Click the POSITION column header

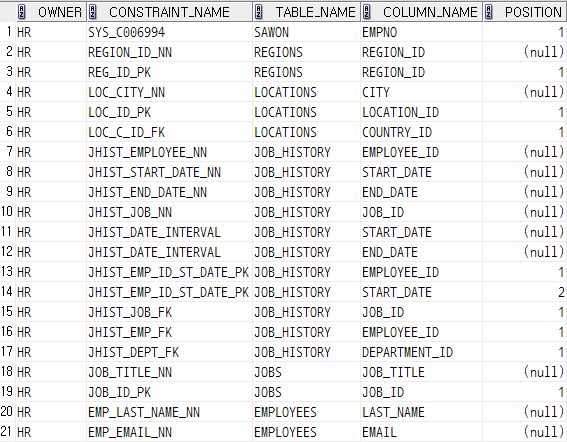coord(525,12)
